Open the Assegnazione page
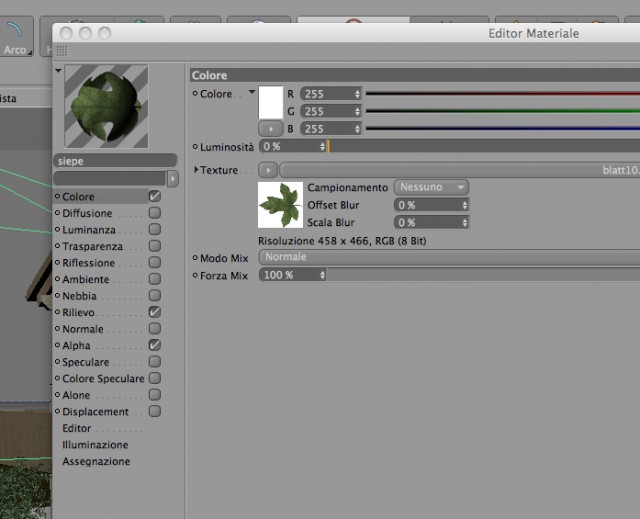The height and width of the screenshot is (519, 640). [96, 461]
